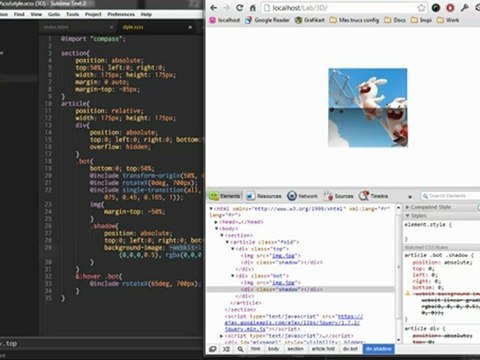The height and width of the screenshot is (360, 480).
Task: Switch to DevTools Sources panel
Action: tap(338, 196)
